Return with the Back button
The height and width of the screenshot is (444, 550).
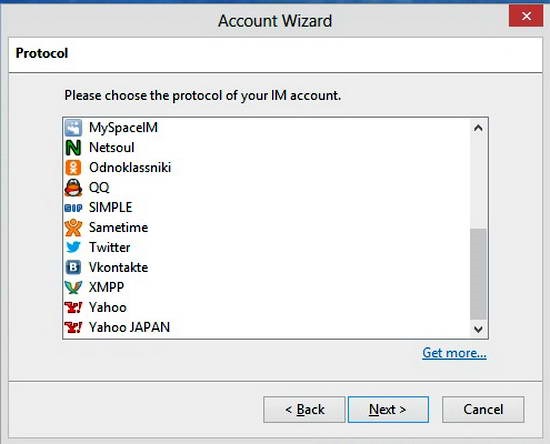[x=304, y=409]
